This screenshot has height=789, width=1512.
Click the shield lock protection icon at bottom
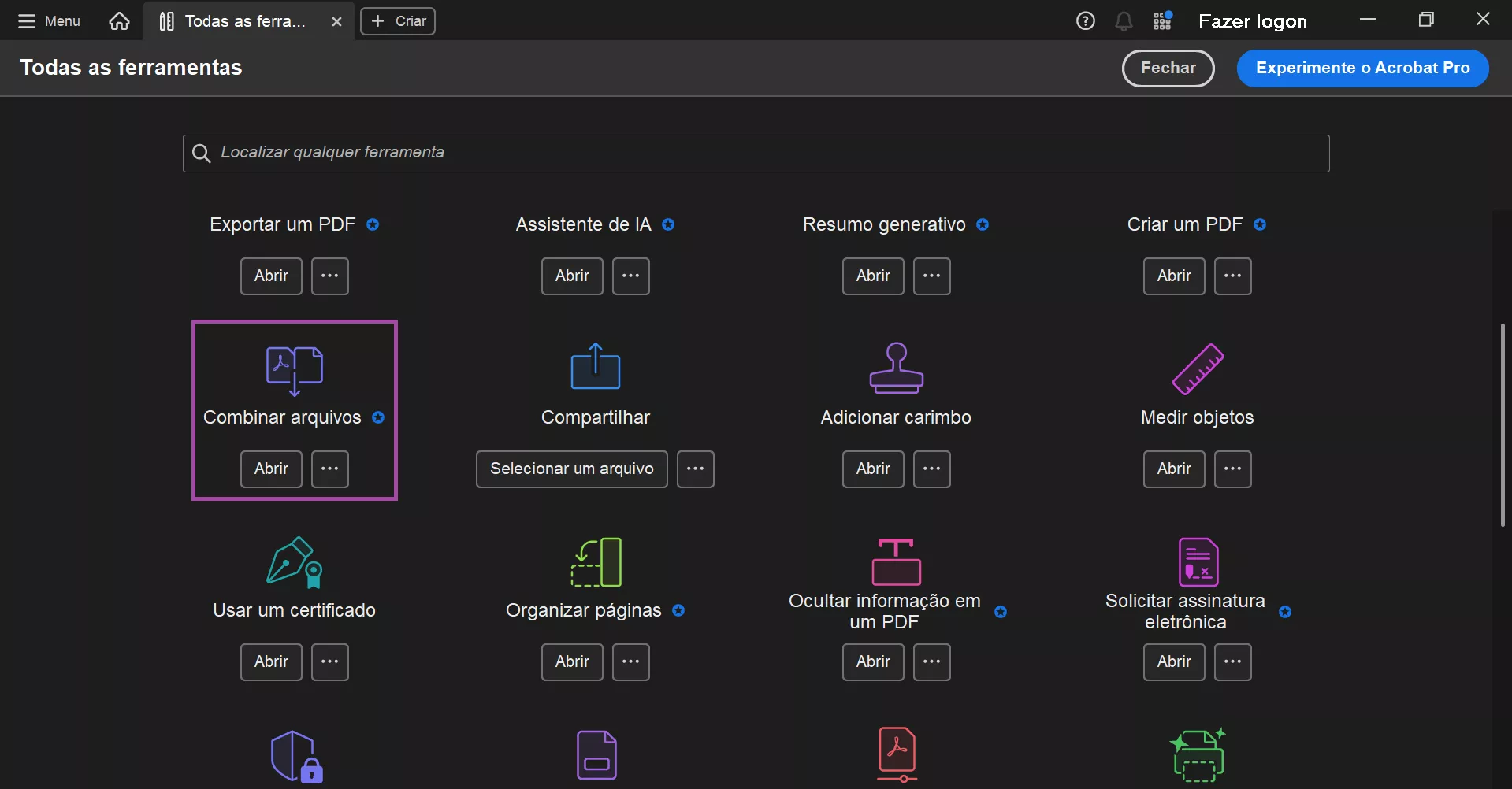coord(294,754)
